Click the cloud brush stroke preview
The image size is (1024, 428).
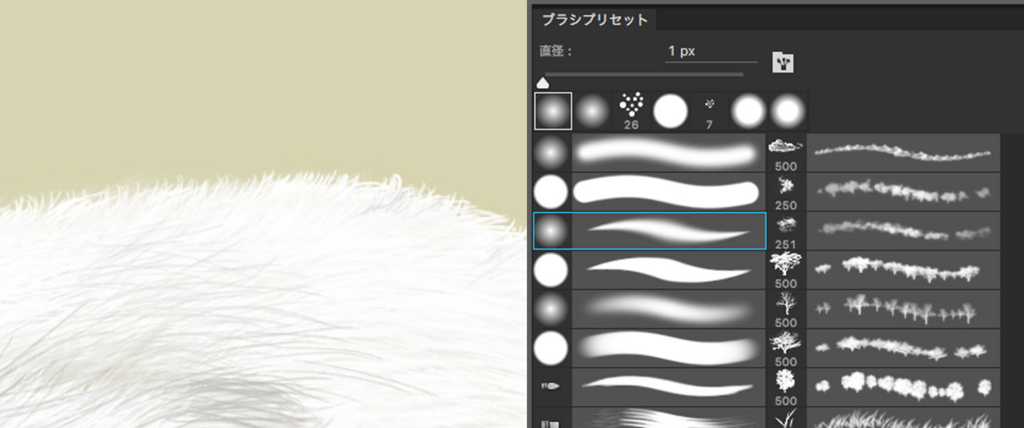[x=904, y=153]
